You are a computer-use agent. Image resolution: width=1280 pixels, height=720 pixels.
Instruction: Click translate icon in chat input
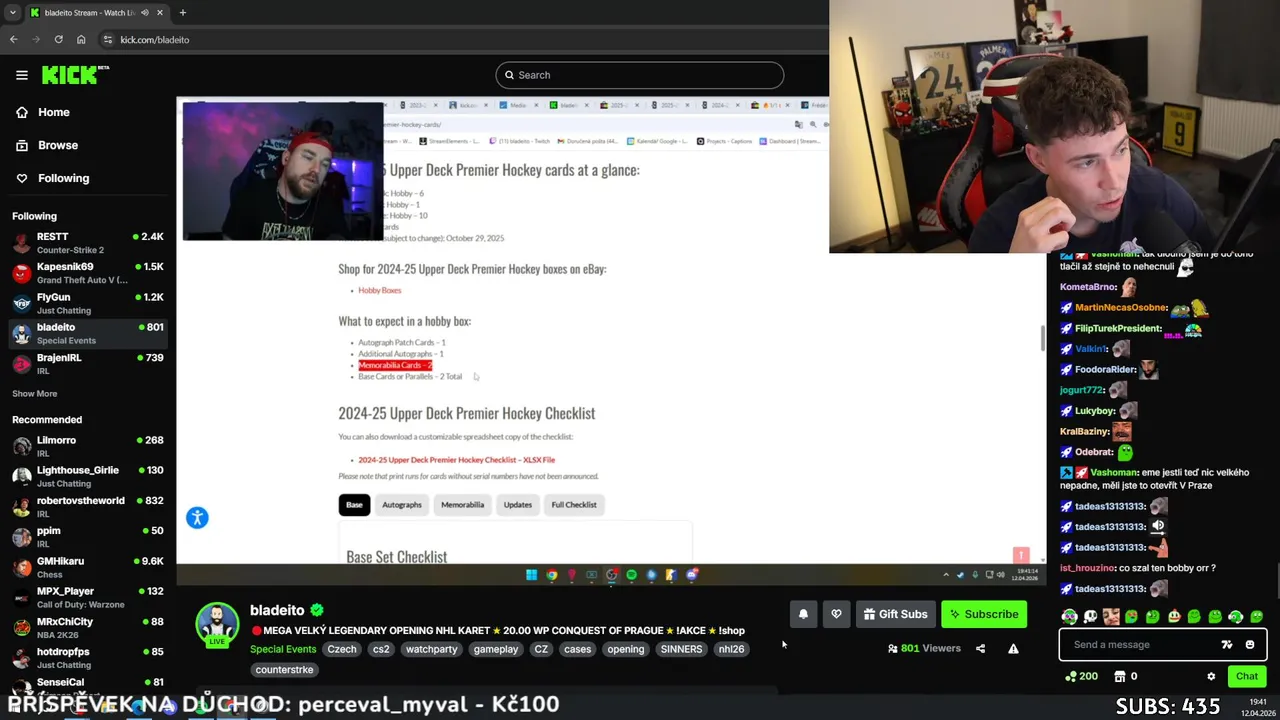coord(1227,645)
